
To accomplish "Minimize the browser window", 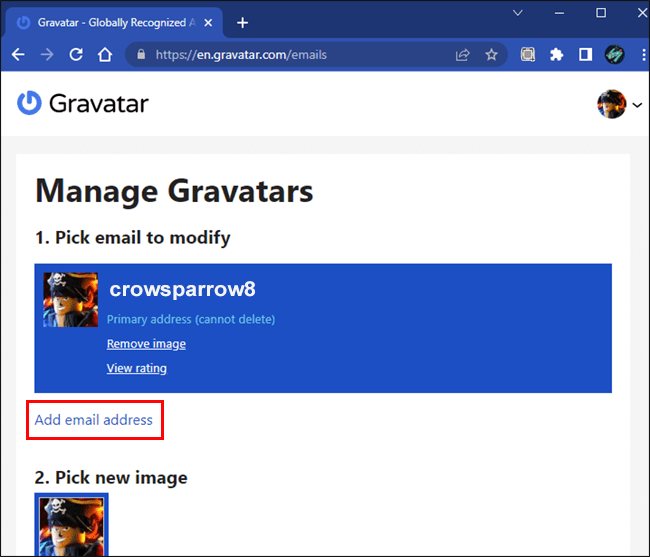I will tap(559, 13).
